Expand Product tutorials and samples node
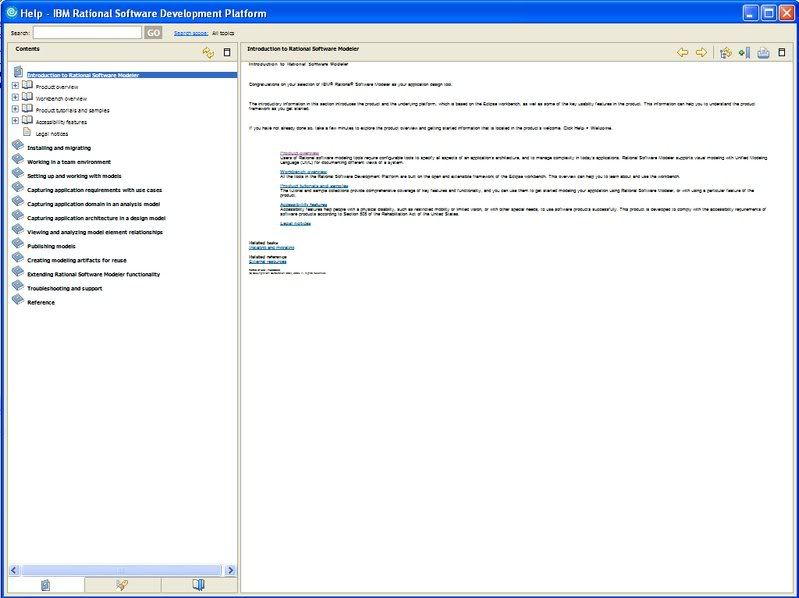The image size is (799, 598). click(x=15, y=109)
